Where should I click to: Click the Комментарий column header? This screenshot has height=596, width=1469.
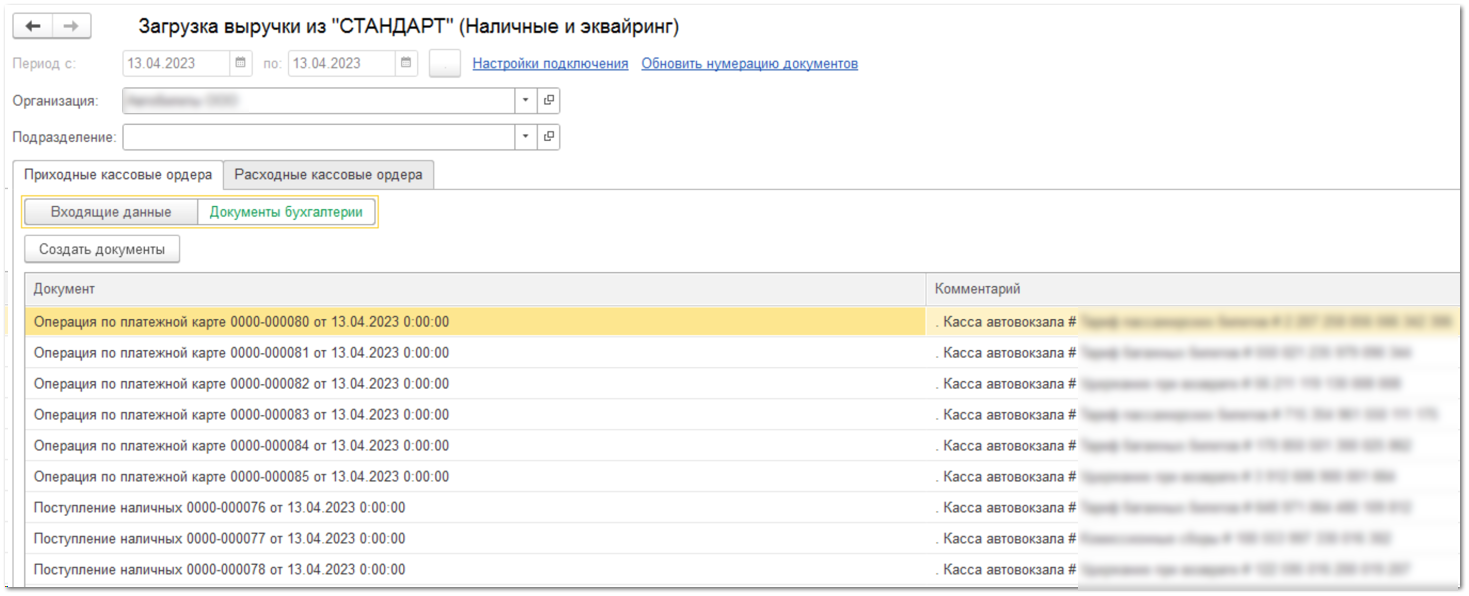click(1190, 289)
